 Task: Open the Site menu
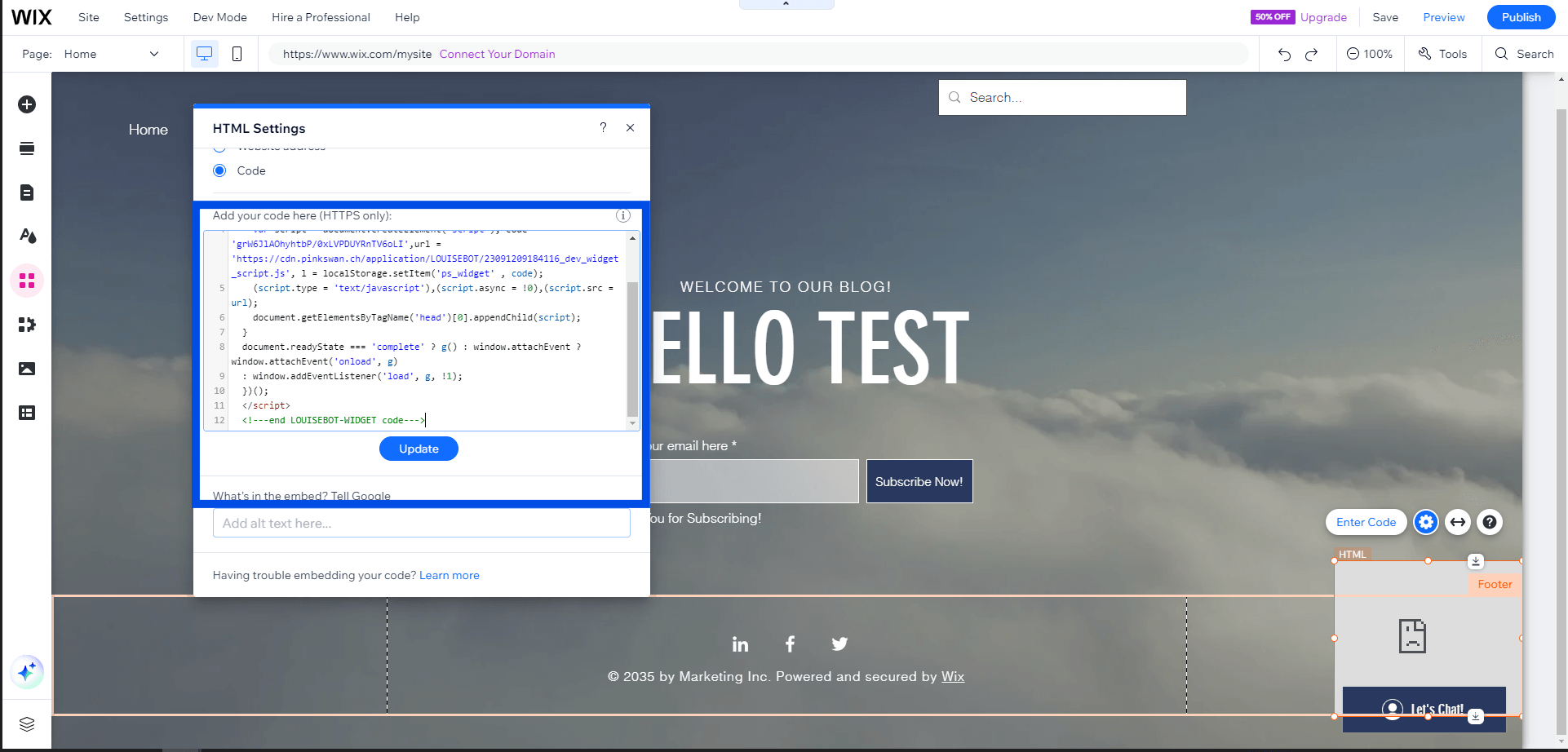tap(89, 17)
